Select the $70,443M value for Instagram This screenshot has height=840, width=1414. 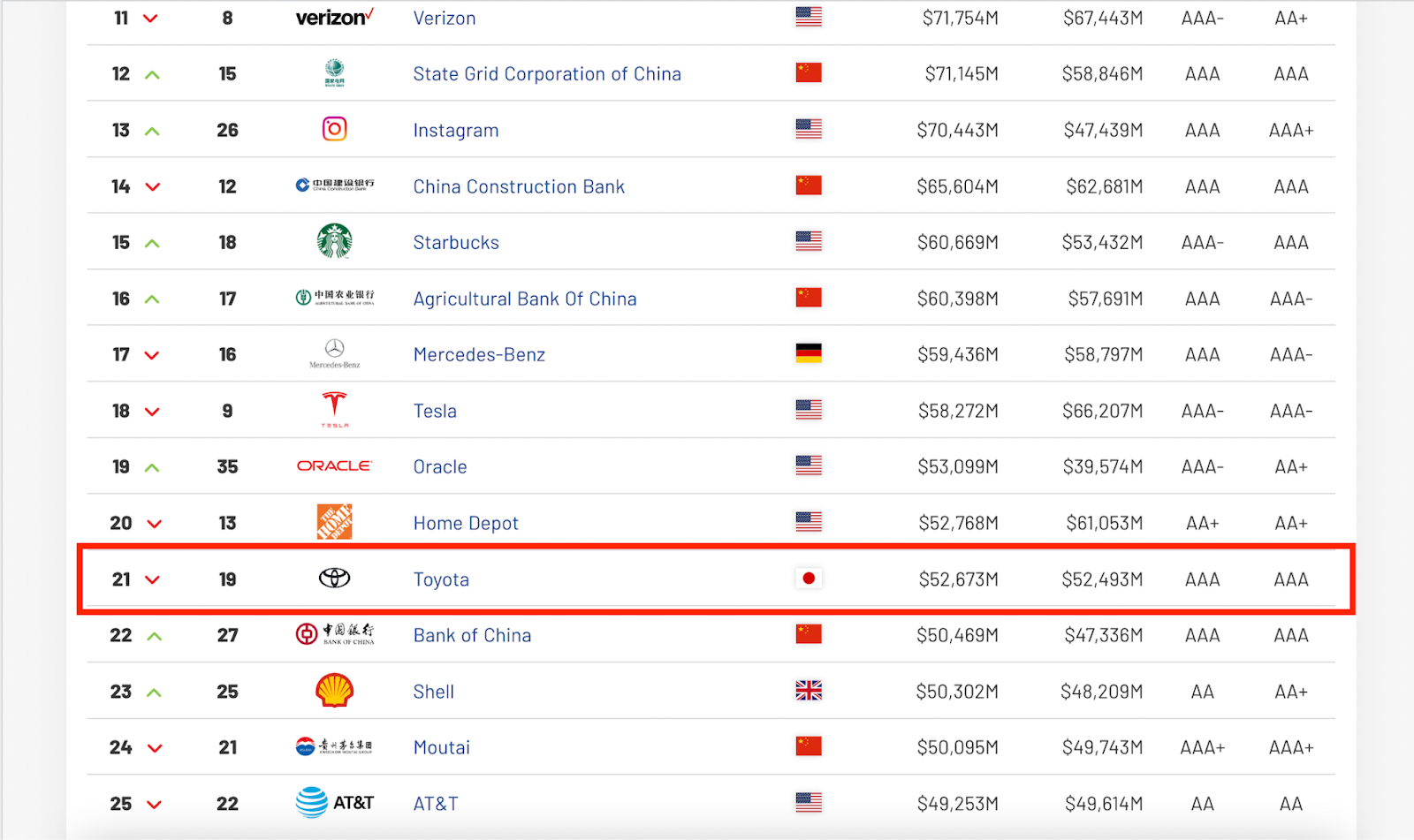[x=958, y=131]
